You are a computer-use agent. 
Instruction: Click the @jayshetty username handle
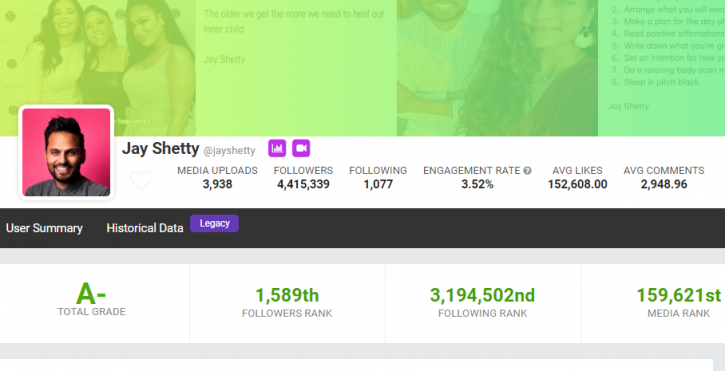click(229, 150)
